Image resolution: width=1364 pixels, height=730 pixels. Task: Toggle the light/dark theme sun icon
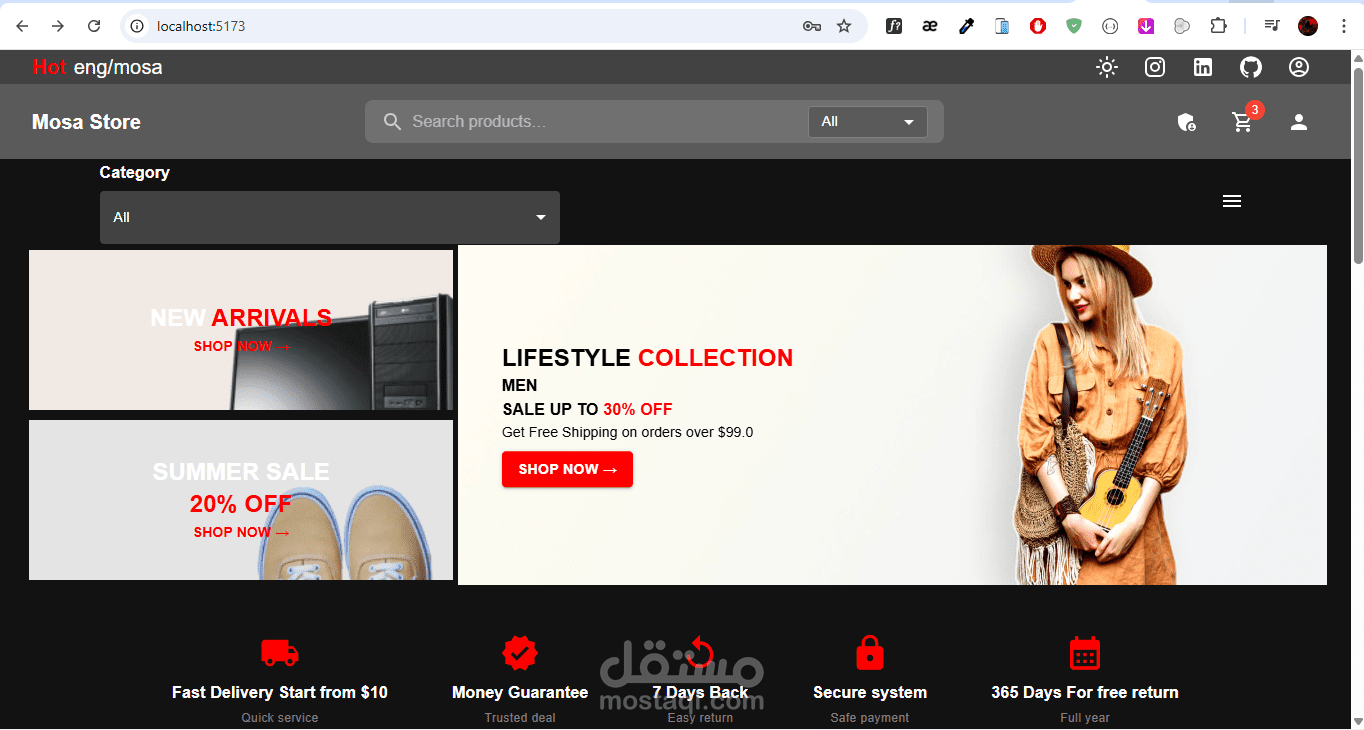pyautogui.click(x=1106, y=67)
